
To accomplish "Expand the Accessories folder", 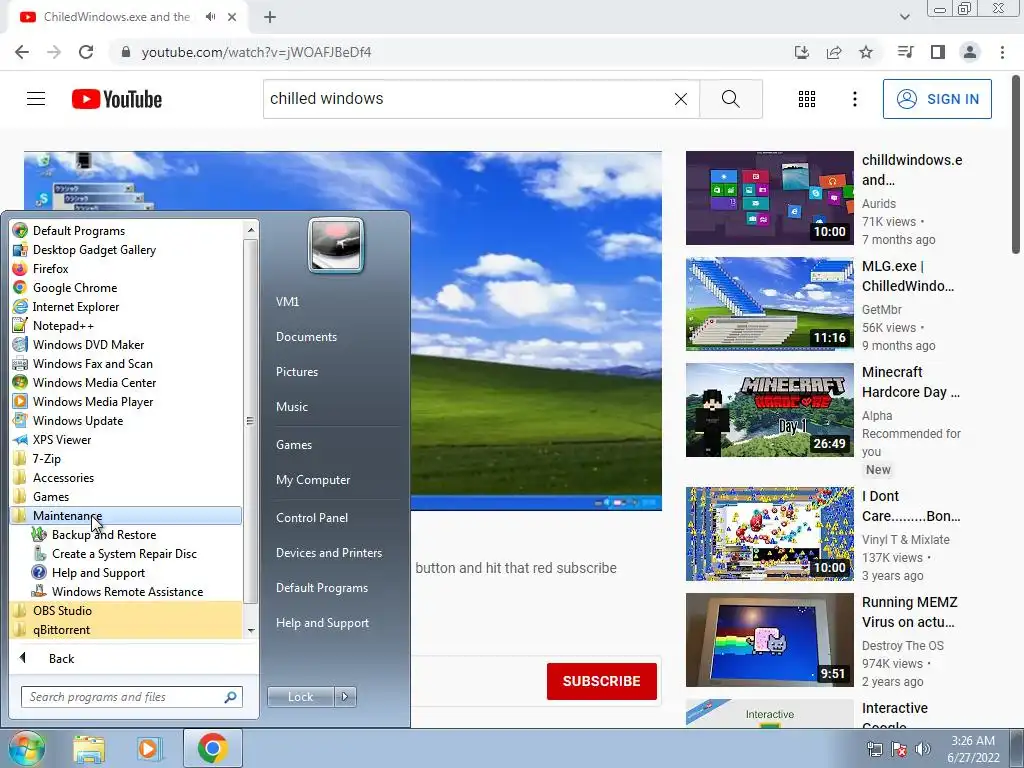I will [126, 477].
